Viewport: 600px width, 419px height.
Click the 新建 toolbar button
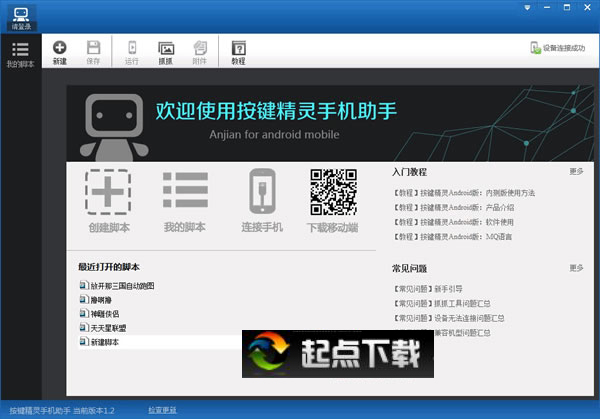[x=60, y=52]
